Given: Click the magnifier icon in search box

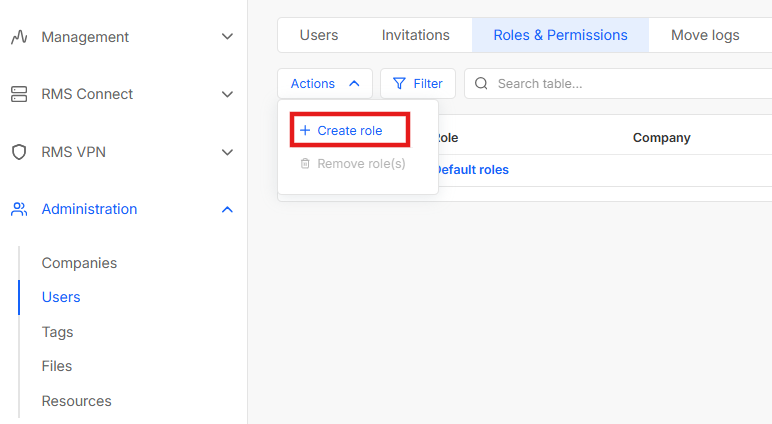Looking at the screenshot, I should pos(482,84).
